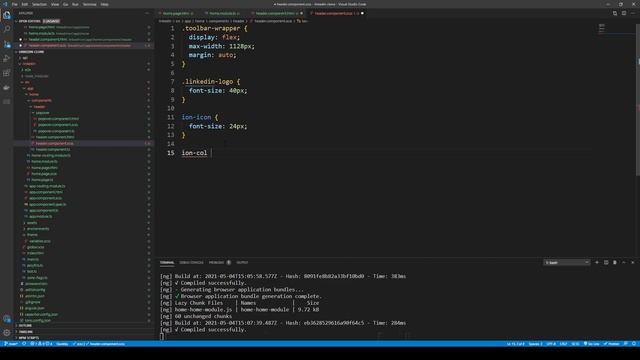Open the Extensions view
This screenshot has width=640, height=360.
(7, 73)
